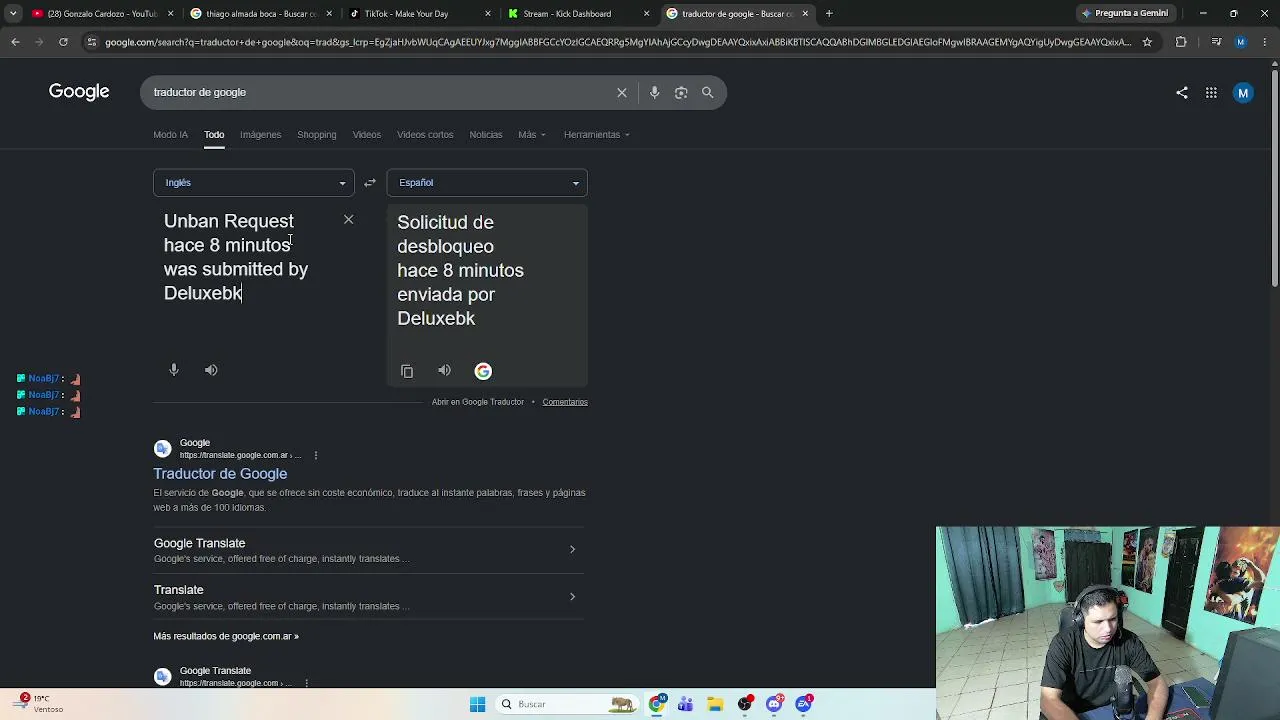Open a new browser tab
The width and height of the screenshot is (1280, 720).
tap(829, 14)
